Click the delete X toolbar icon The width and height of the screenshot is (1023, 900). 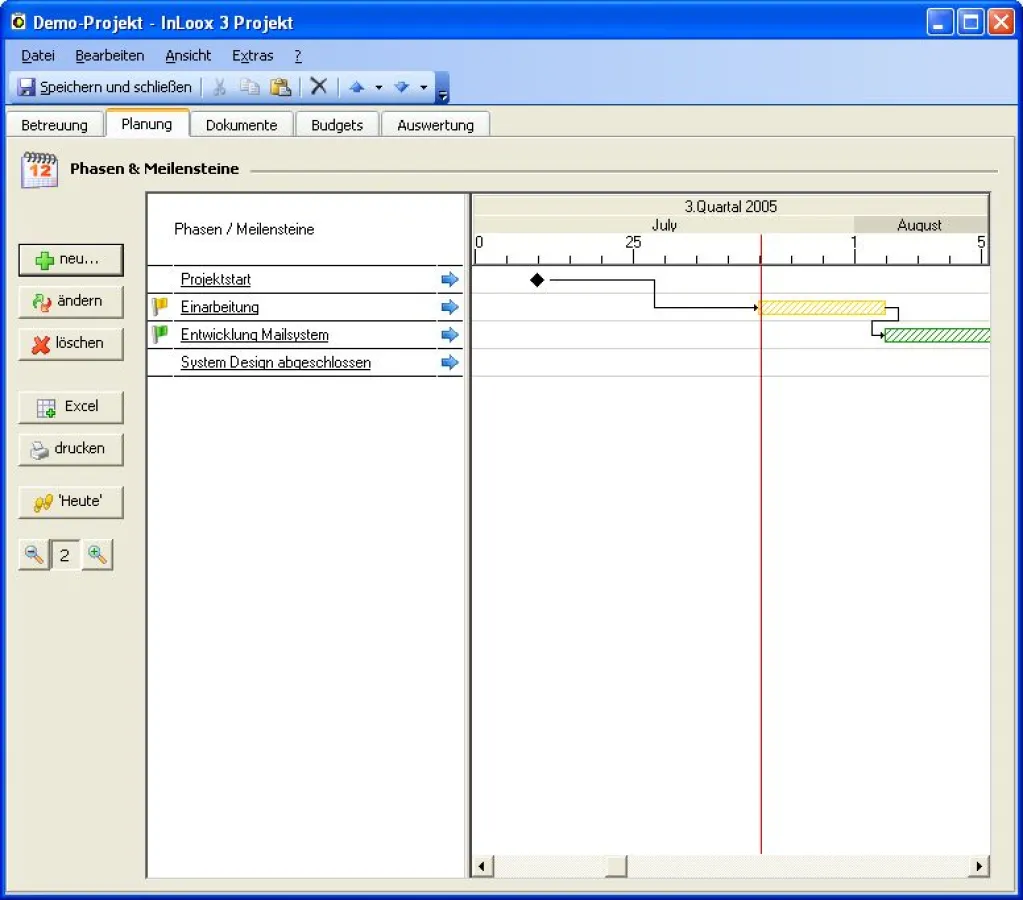click(x=318, y=87)
